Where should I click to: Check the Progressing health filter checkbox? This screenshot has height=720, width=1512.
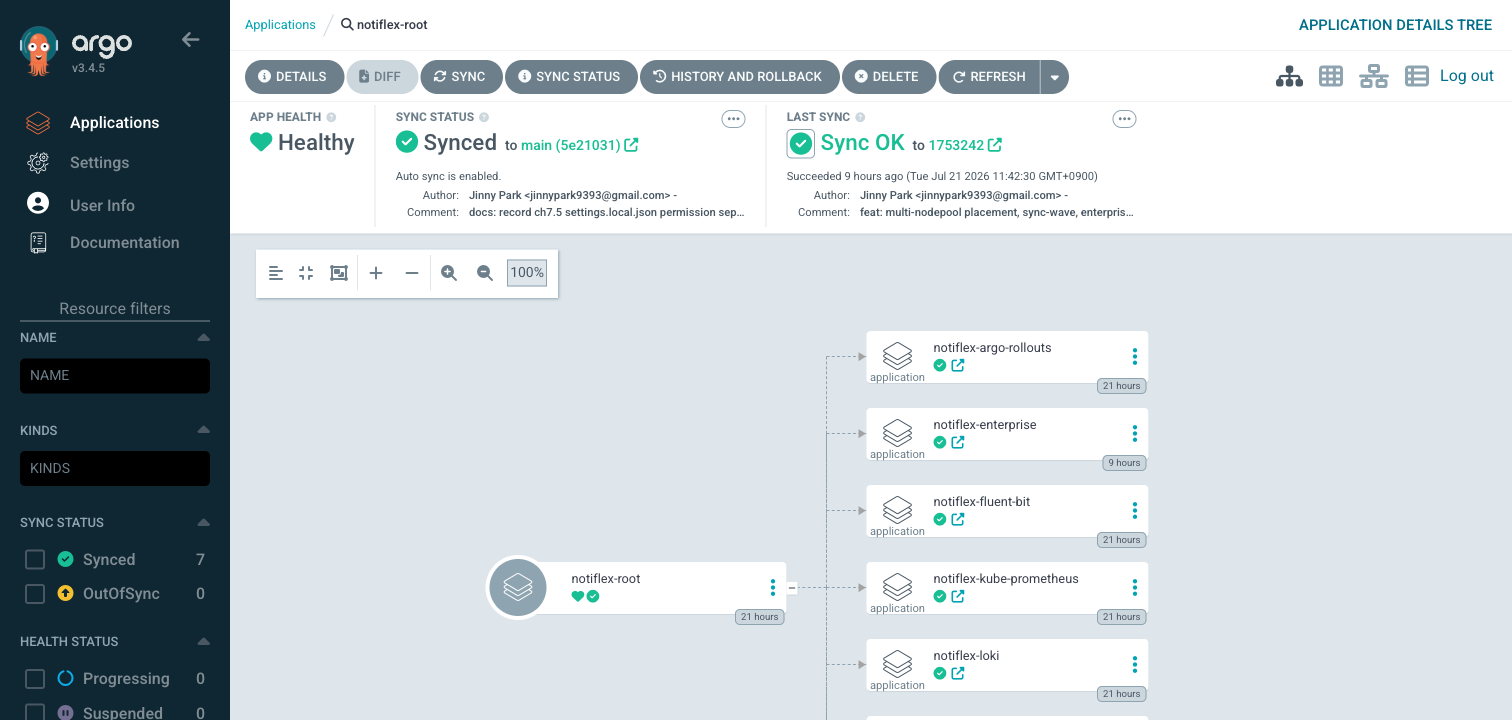pos(35,679)
